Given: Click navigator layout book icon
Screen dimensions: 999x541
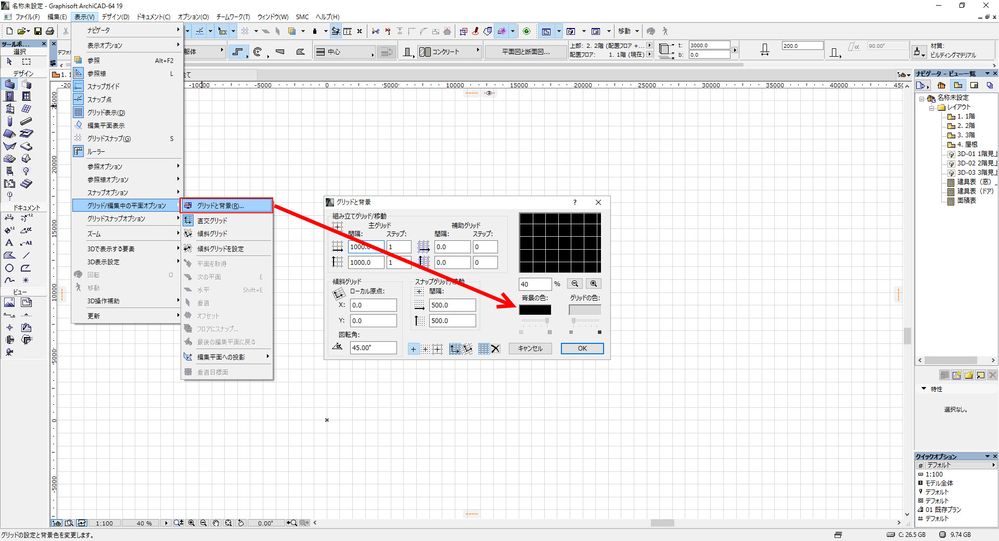Looking at the screenshot, I should tap(974, 85).
